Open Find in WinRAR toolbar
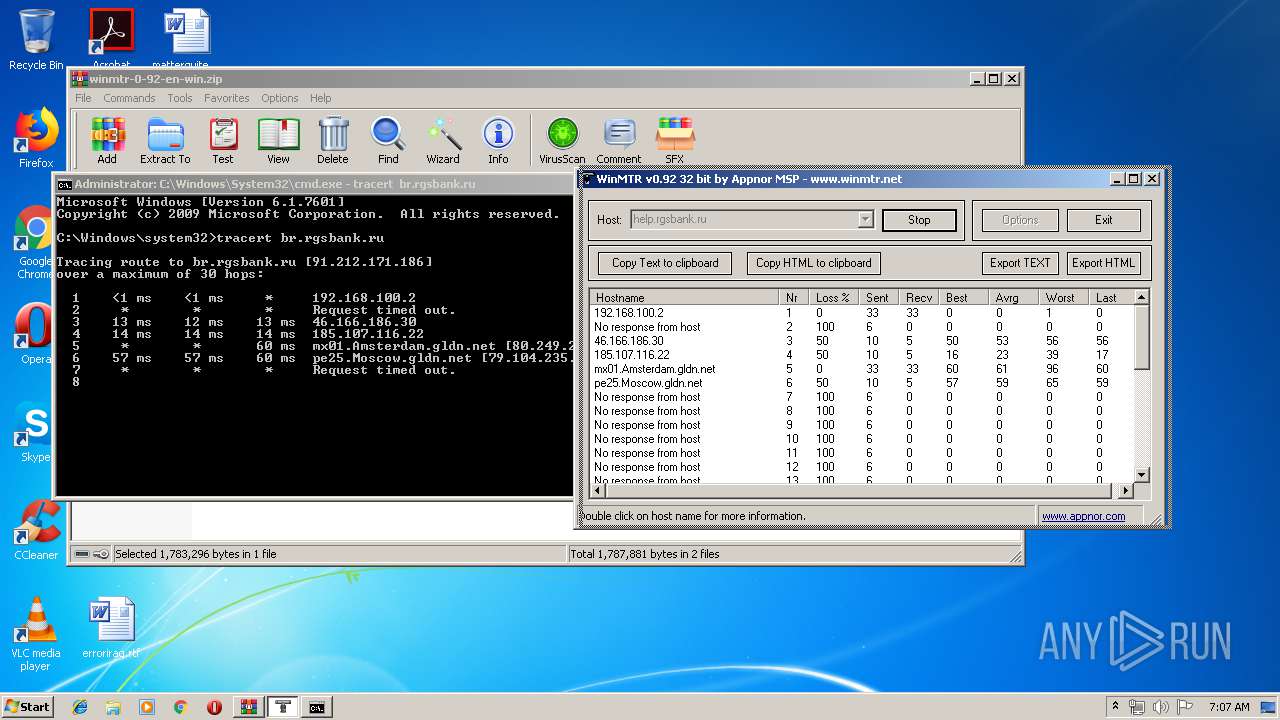This screenshot has height=720, width=1280. 388,141
